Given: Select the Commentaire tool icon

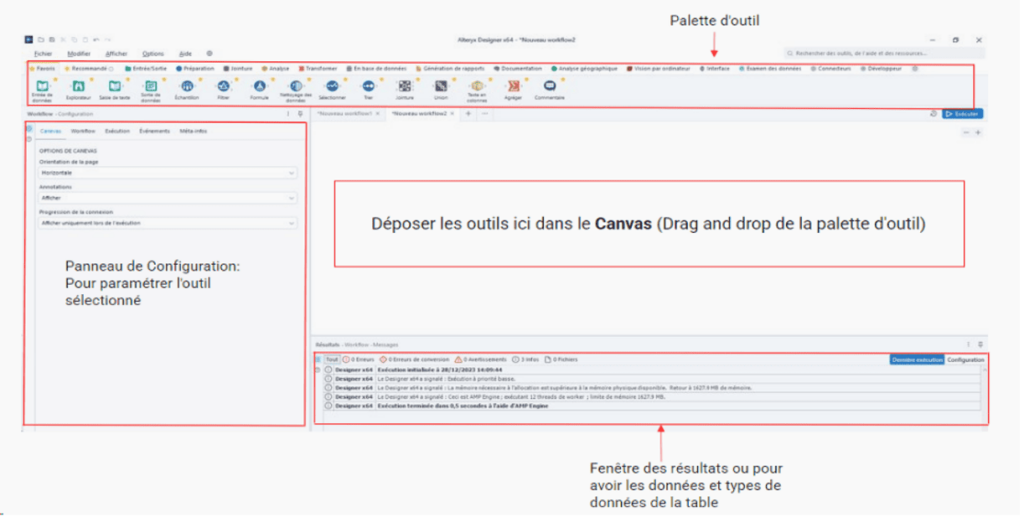Looking at the screenshot, I should pos(550,86).
